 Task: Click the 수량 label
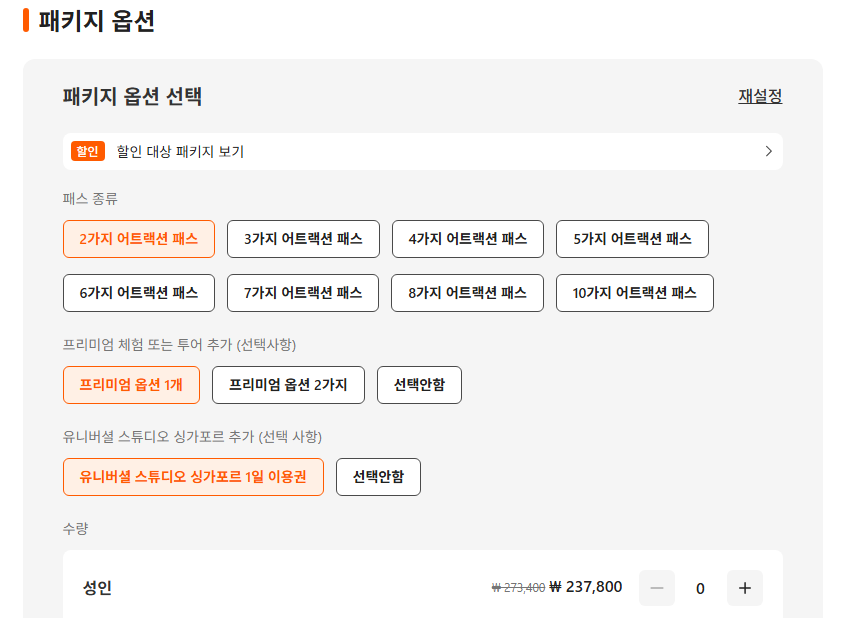pos(75,528)
